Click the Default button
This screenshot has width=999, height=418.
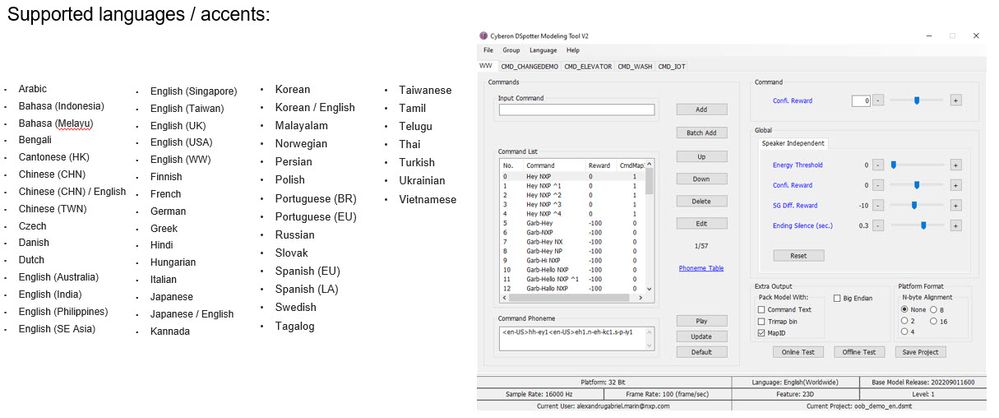coord(701,352)
